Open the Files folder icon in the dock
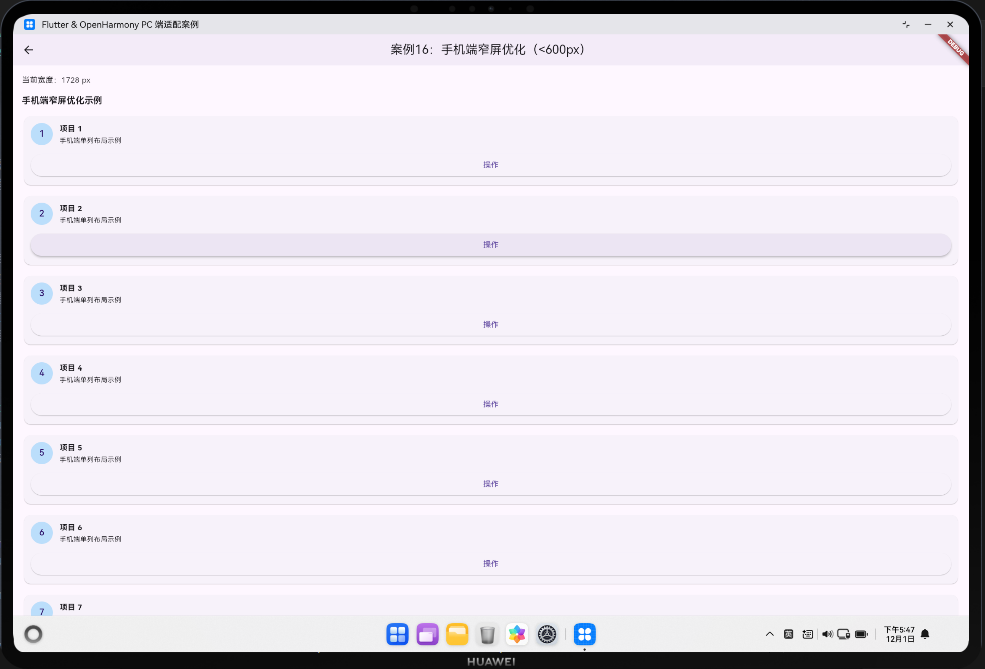Image resolution: width=985 pixels, height=669 pixels. (457, 634)
